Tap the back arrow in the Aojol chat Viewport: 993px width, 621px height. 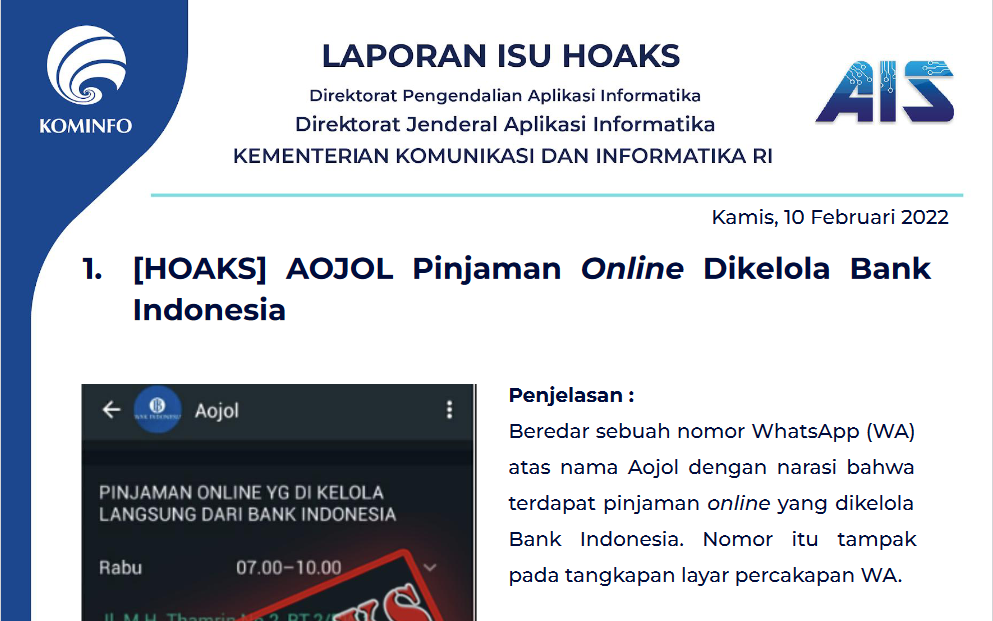pos(111,410)
